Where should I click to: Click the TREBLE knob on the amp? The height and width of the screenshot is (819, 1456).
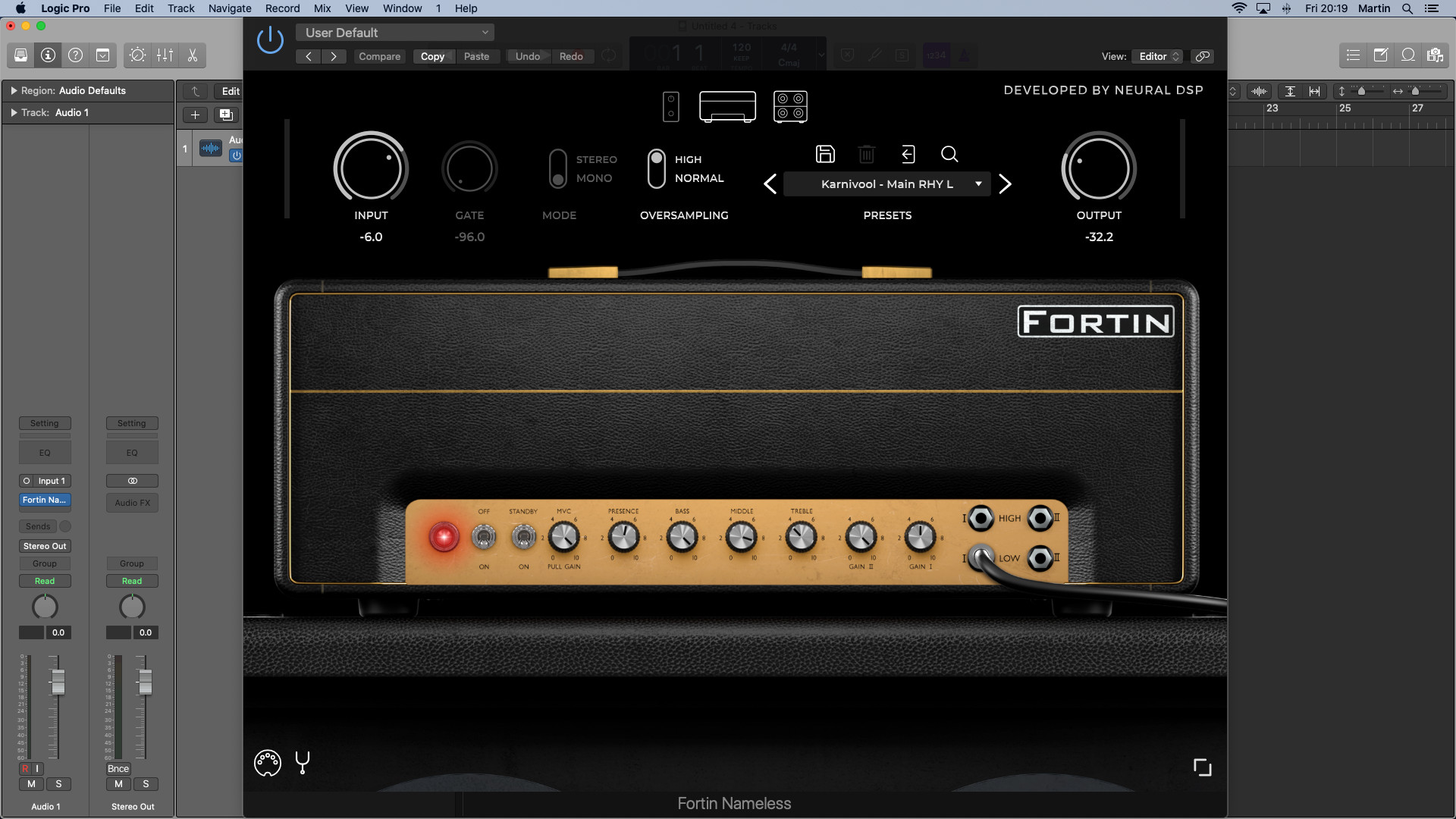(802, 538)
